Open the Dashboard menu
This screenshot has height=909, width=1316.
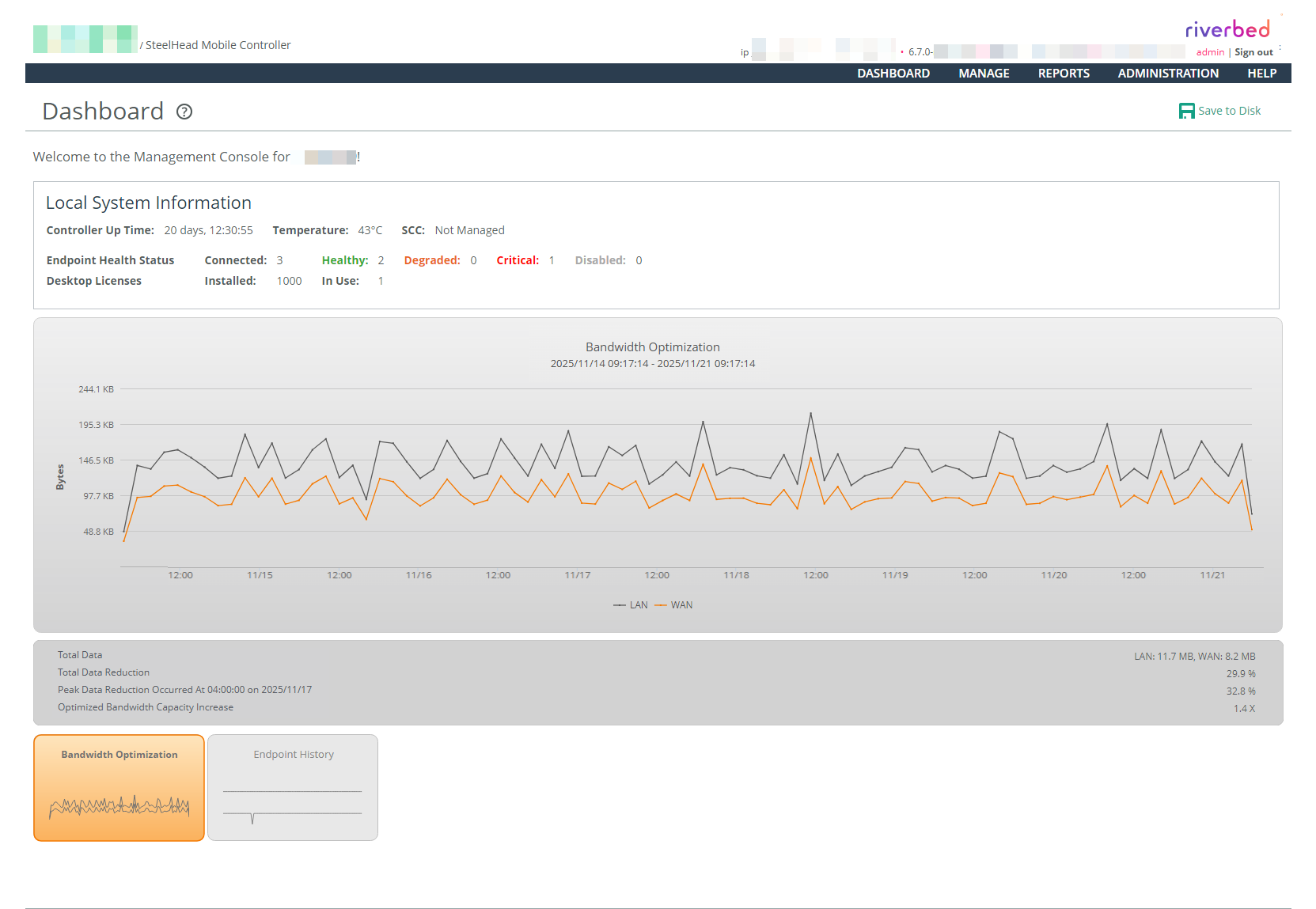pos(893,74)
